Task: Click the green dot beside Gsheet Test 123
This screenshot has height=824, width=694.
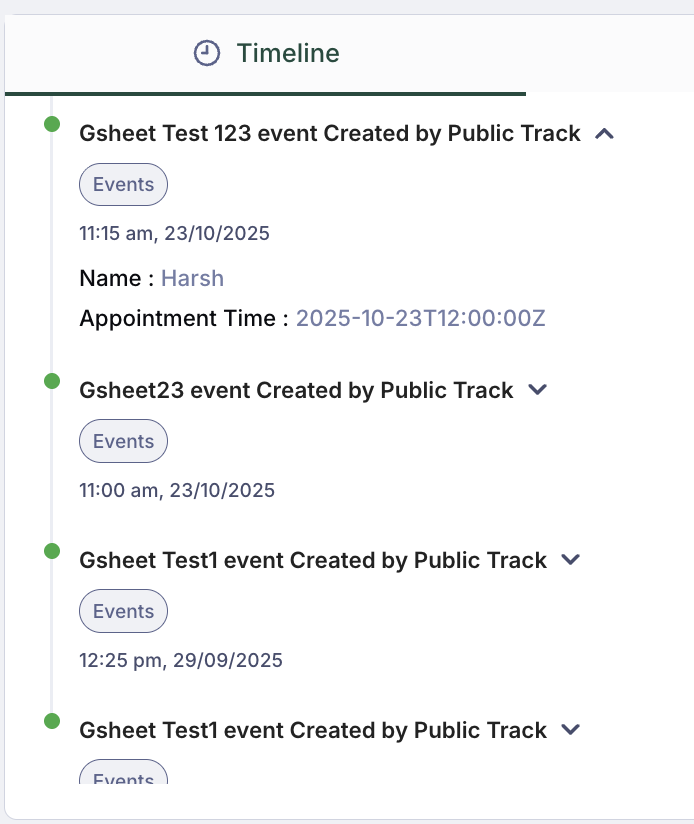Action: pos(52,123)
